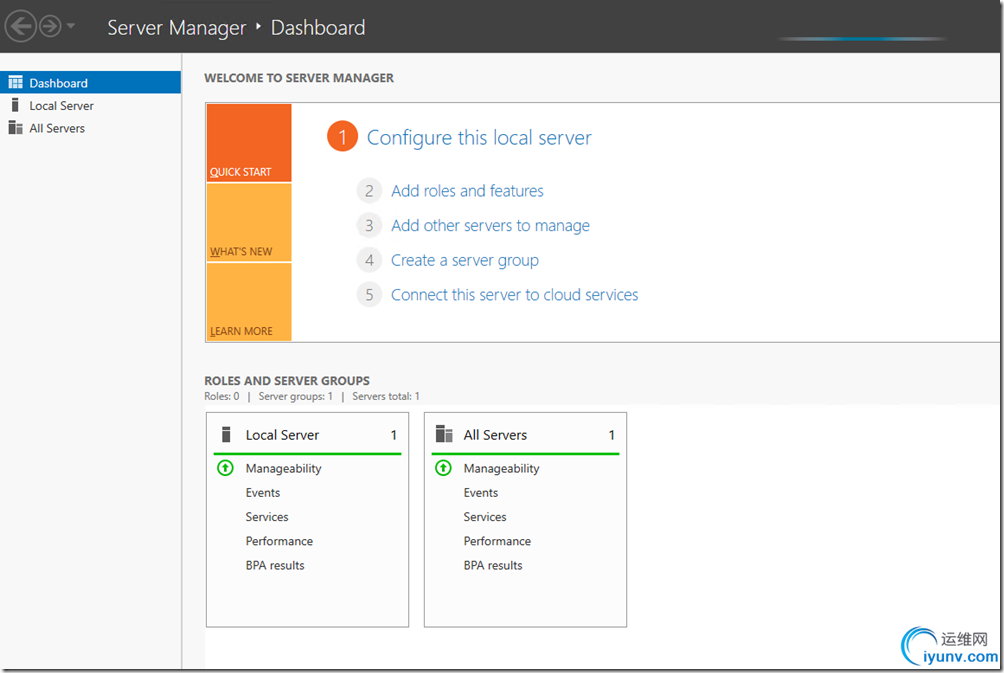Viewport: 1004px width, 673px height.
Task: Click Configure this local server link
Action: click(x=479, y=138)
